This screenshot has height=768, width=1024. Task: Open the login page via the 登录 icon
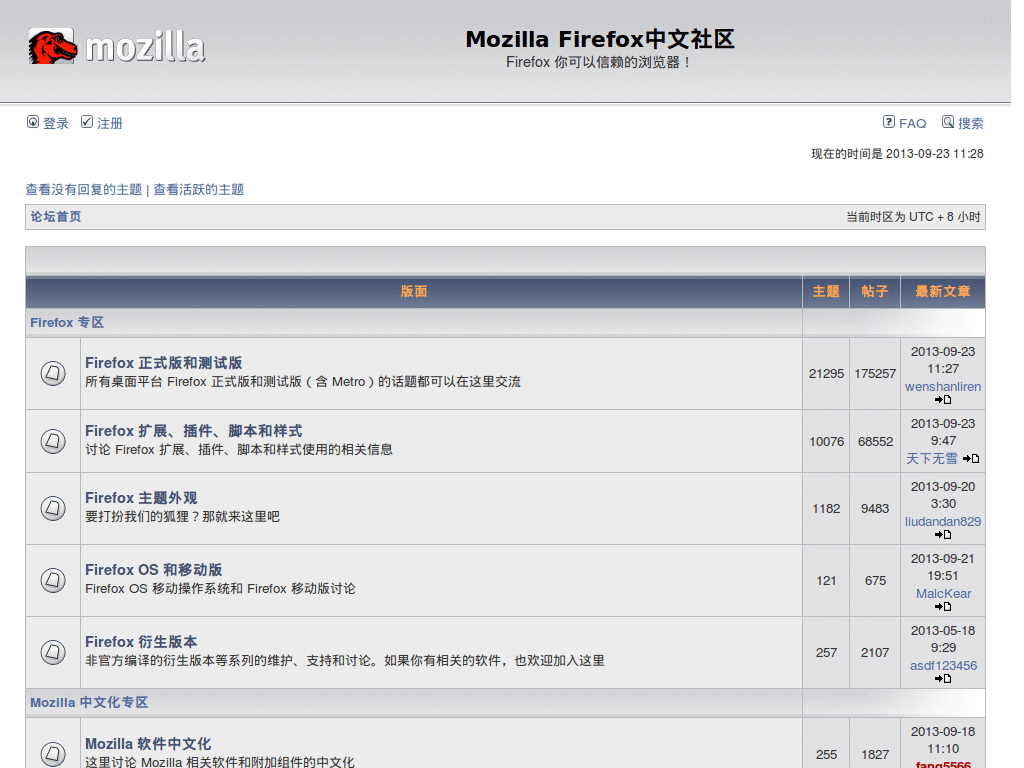tap(33, 122)
